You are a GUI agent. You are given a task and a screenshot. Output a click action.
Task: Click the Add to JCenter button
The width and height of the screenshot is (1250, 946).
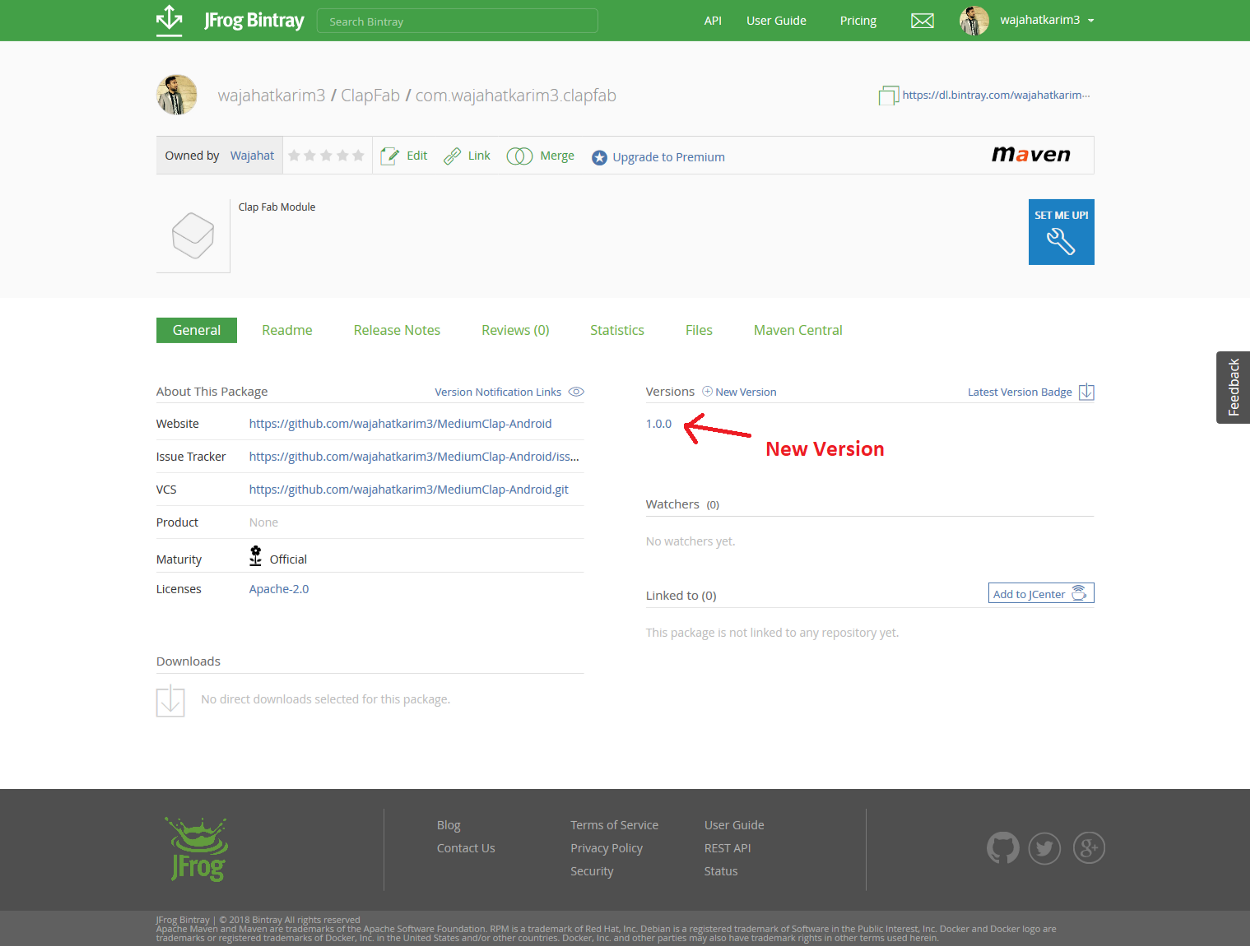pos(1041,593)
